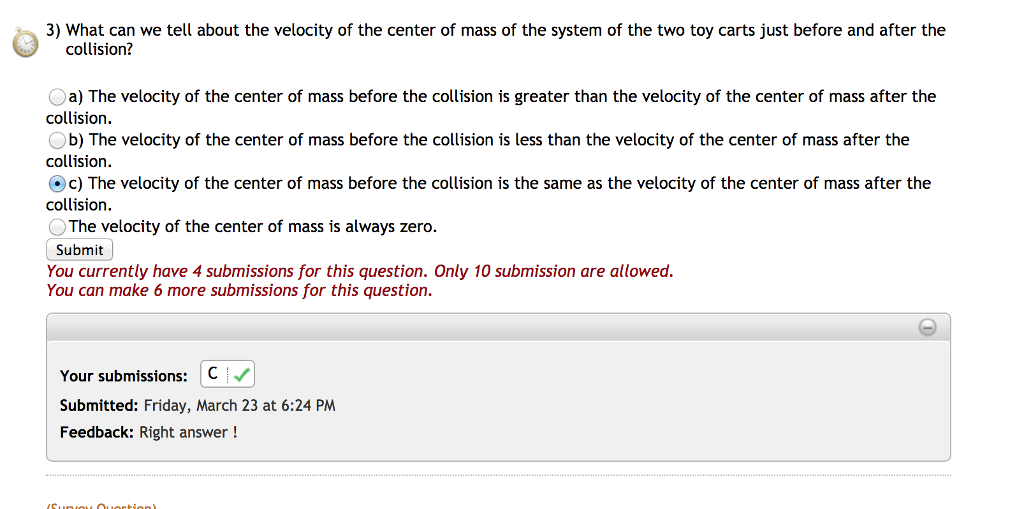Click the '6 more submissions' red notice
The width and height of the screenshot is (1024, 509).
(239, 290)
